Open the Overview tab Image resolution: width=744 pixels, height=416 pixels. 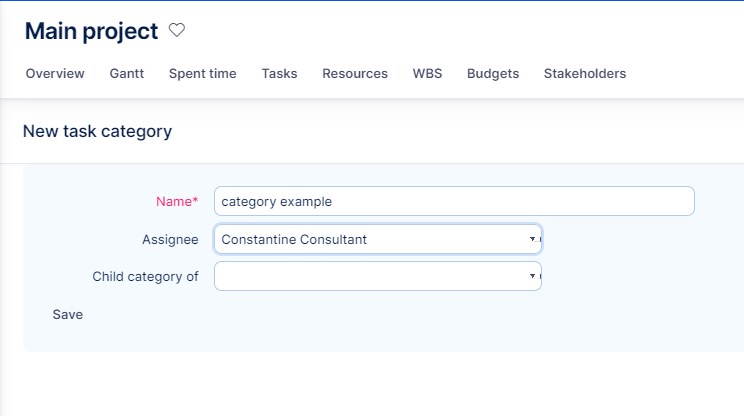pos(55,74)
